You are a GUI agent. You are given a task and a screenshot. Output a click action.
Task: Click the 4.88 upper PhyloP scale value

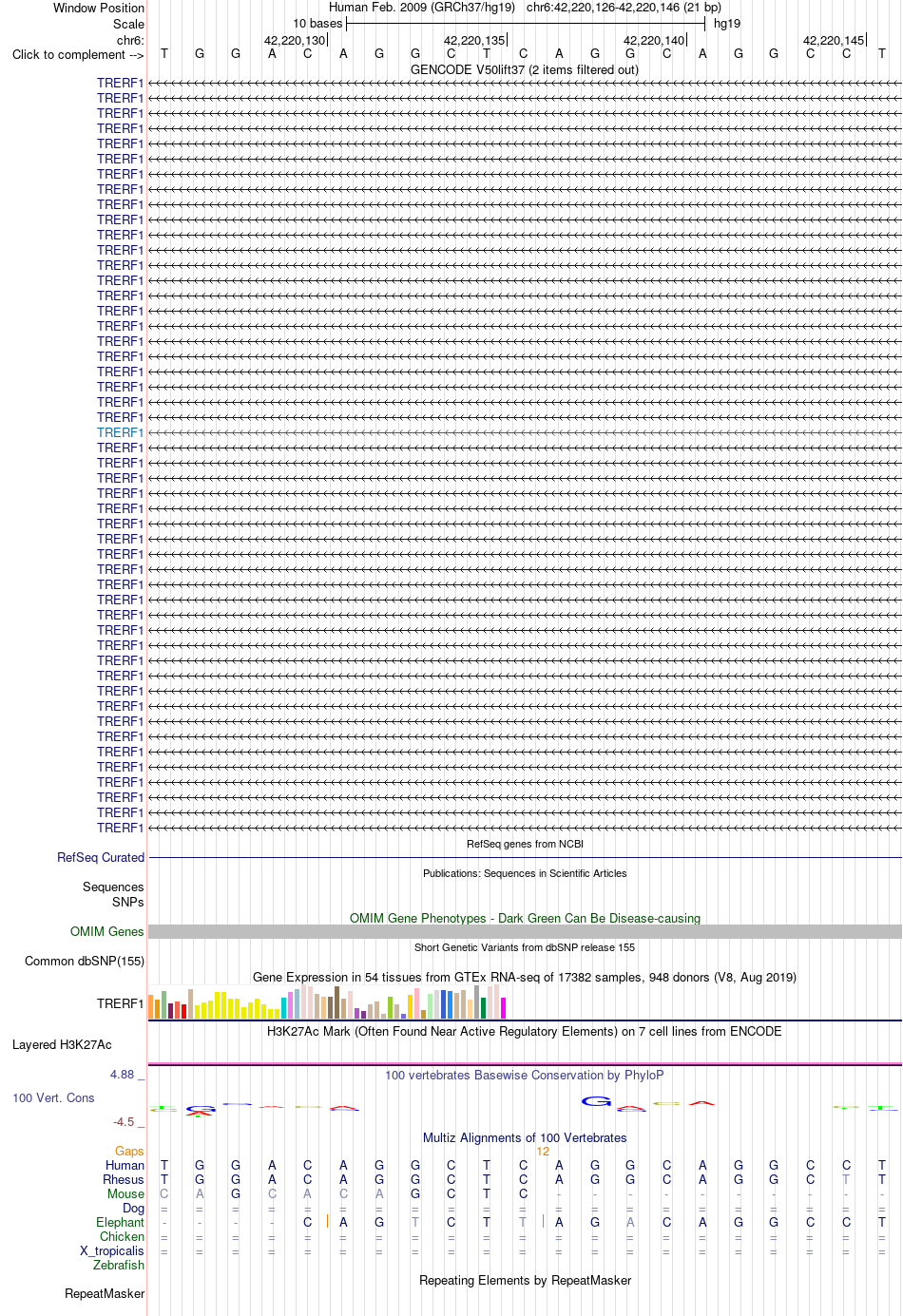[122, 1075]
